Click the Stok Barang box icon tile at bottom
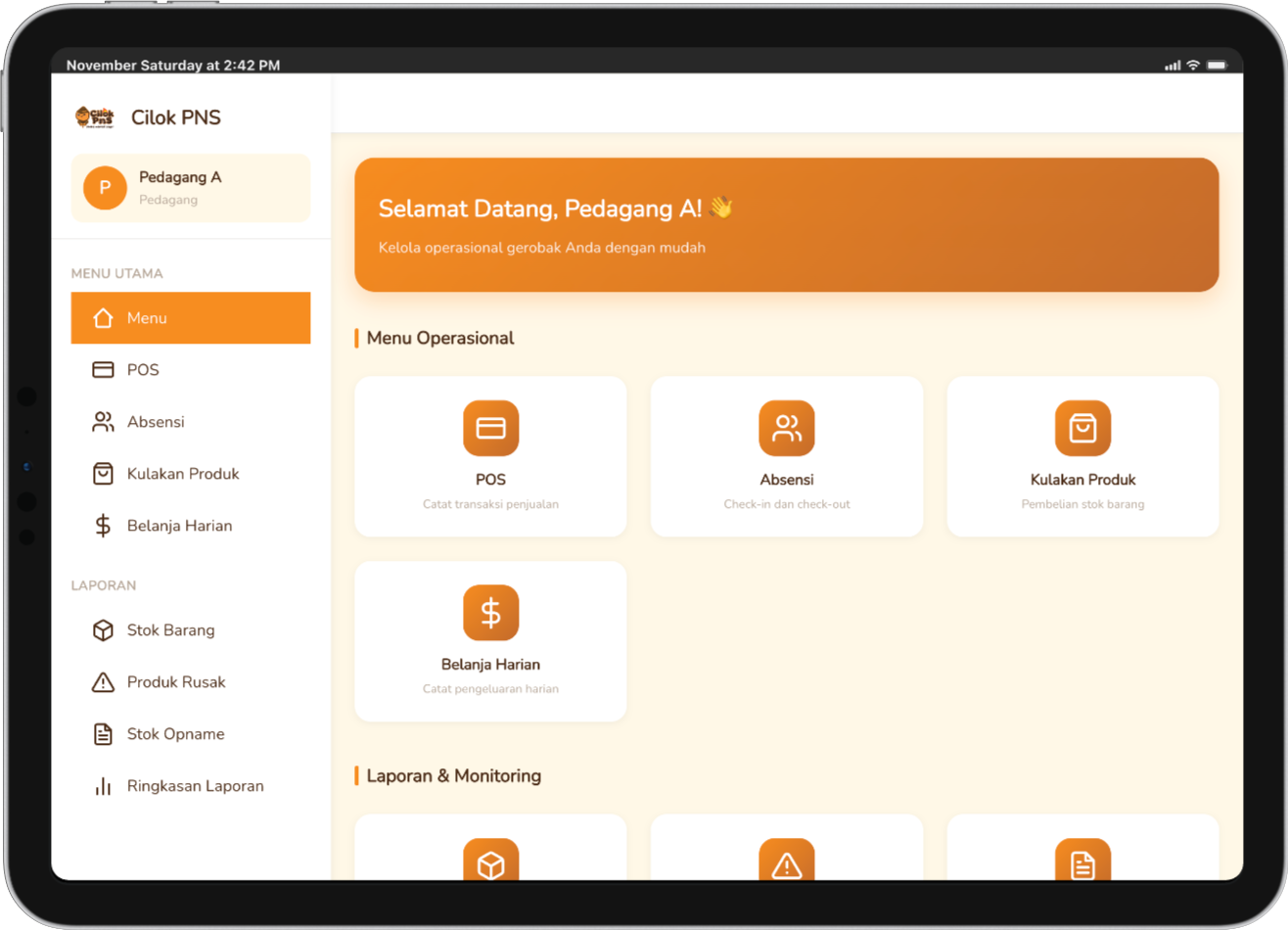 pos(490,863)
